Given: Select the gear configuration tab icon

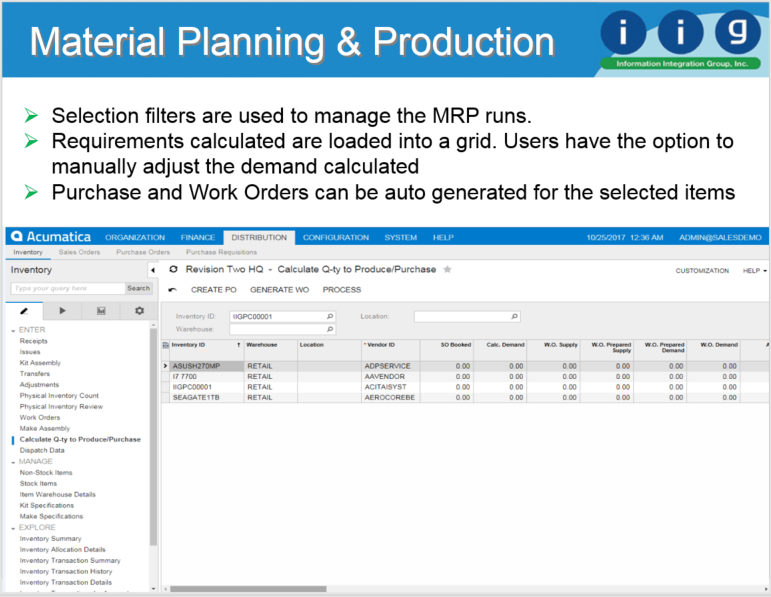Looking at the screenshot, I should (140, 311).
